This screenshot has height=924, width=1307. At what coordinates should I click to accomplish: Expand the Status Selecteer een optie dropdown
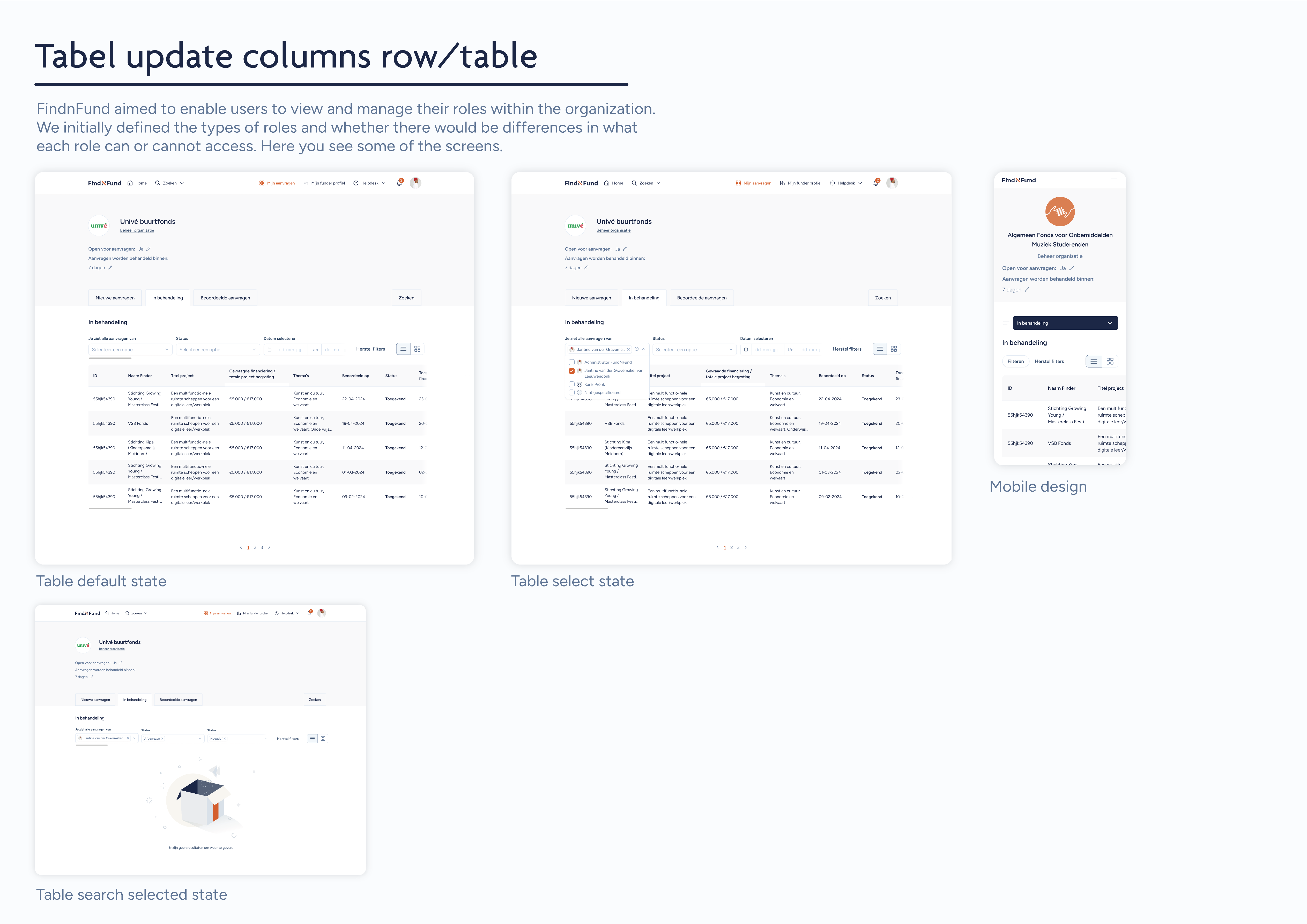(218, 349)
